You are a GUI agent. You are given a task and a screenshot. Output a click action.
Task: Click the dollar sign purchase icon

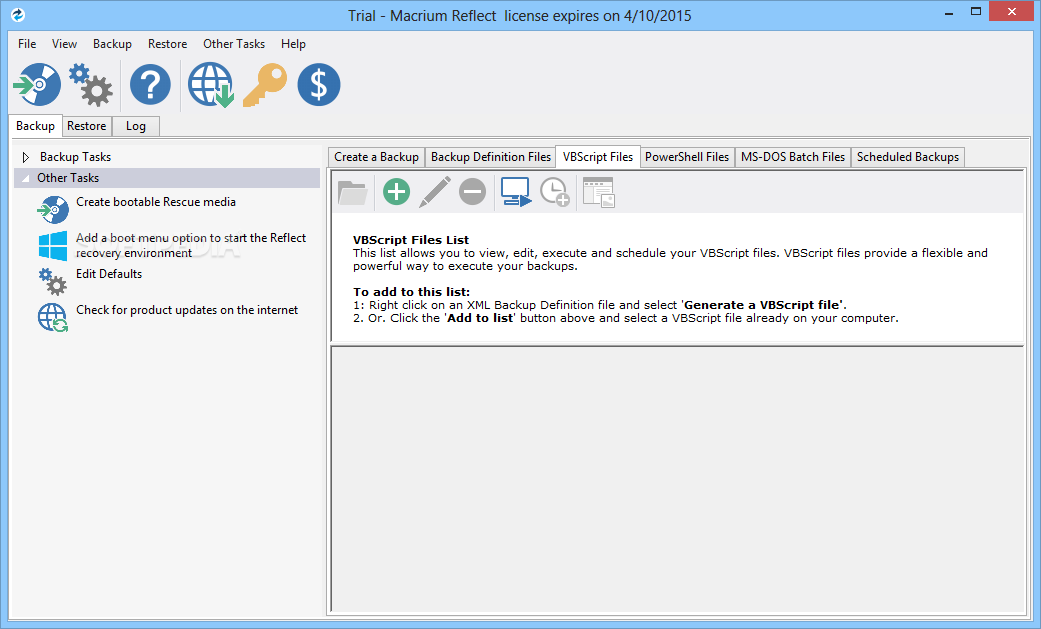(x=319, y=84)
